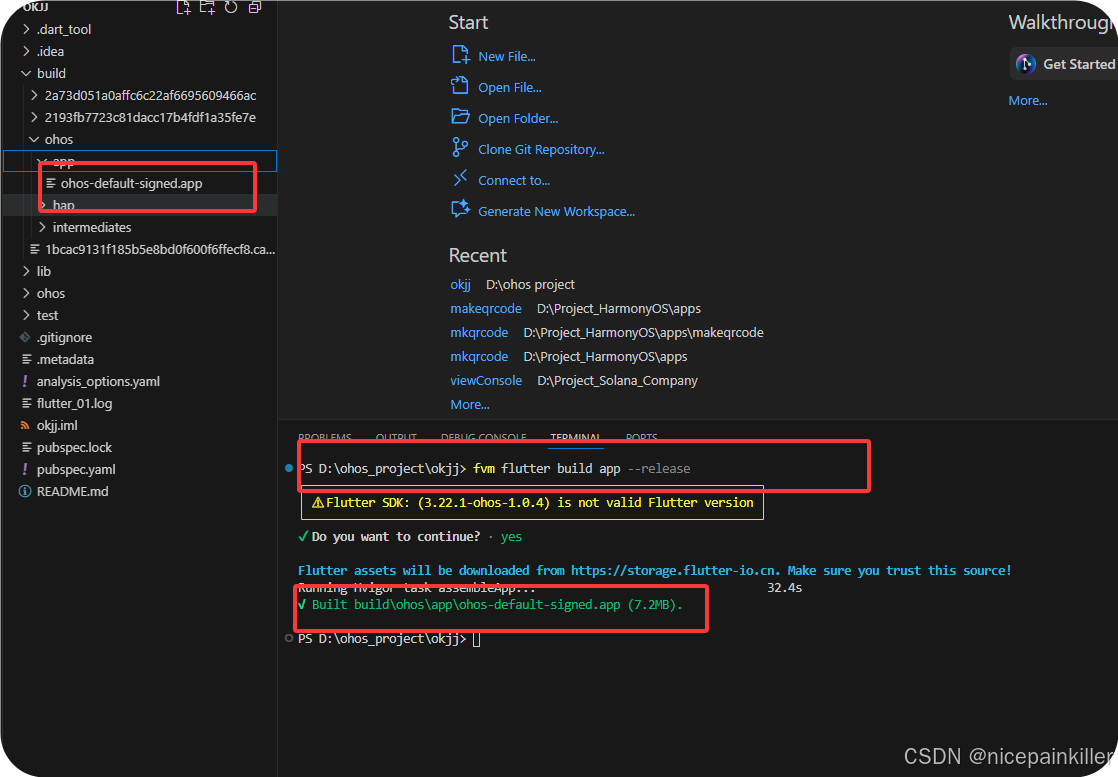Open the DEBUG CONSOLE tab

(x=483, y=437)
